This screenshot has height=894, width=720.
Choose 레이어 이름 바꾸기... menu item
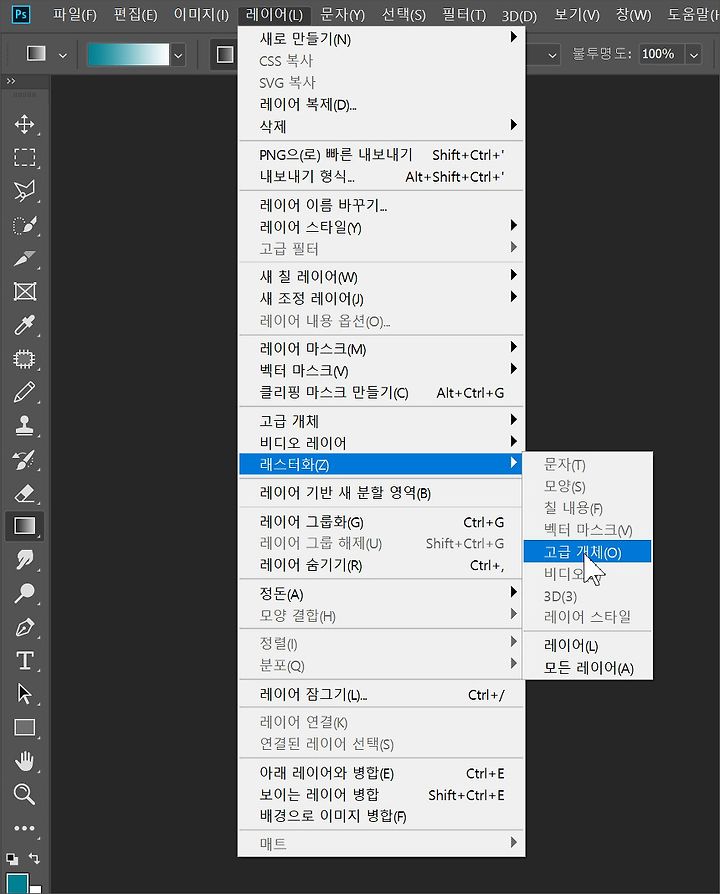point(381,205)
